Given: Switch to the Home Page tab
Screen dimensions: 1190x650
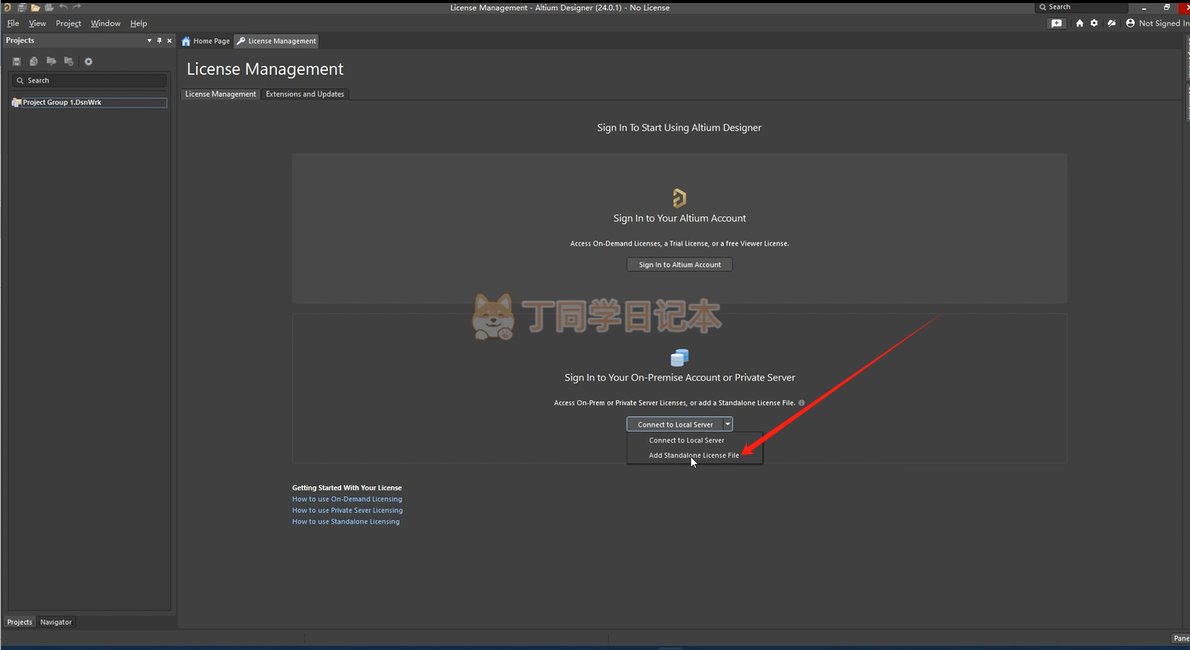Looking at the screenshot, I should click(206, 41).
